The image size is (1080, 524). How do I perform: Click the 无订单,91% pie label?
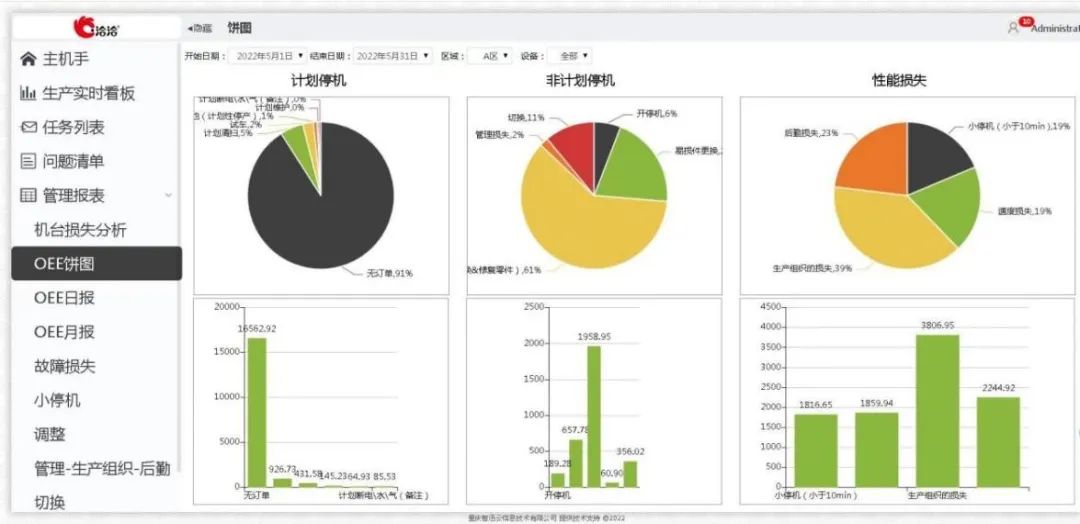click(x=390, y=273)
